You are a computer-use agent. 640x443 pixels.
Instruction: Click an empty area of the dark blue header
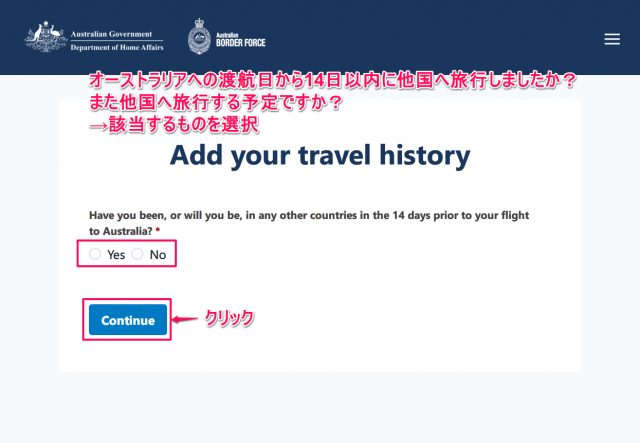coord(429,37)
